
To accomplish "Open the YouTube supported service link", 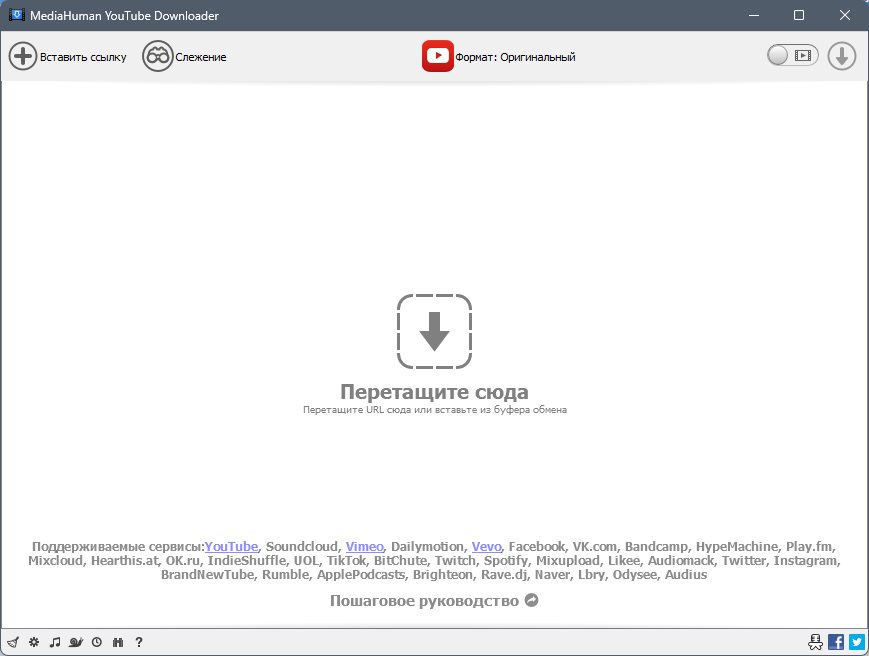I will [231, 546].
